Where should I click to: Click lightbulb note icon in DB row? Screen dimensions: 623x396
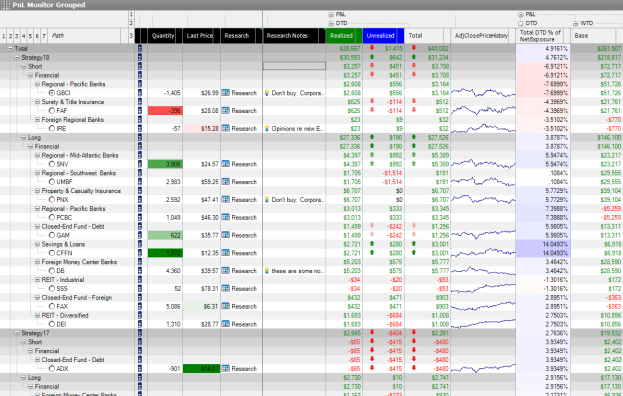(267, 270)
